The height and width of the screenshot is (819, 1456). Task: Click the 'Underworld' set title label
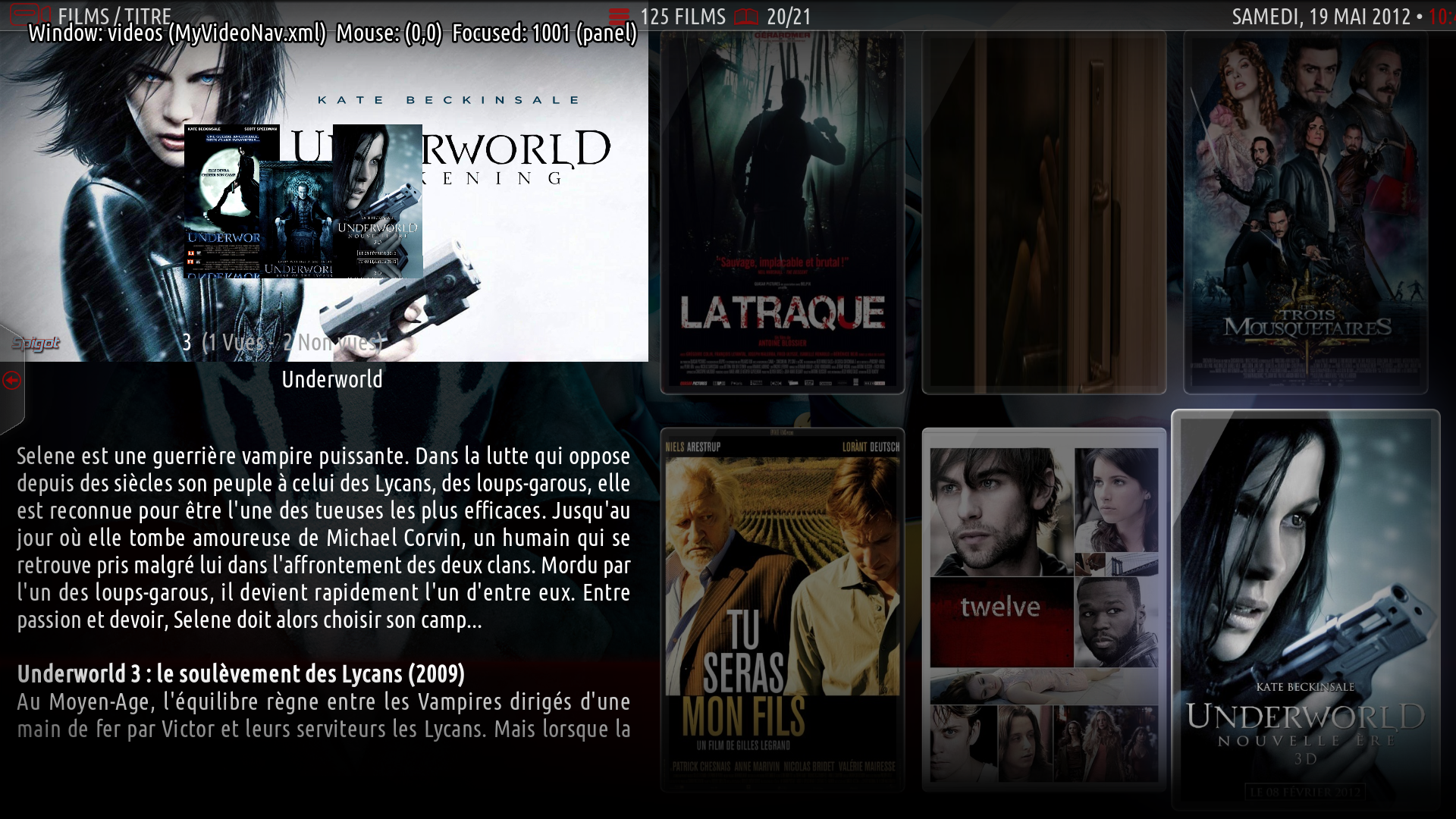tap(332, 379)
